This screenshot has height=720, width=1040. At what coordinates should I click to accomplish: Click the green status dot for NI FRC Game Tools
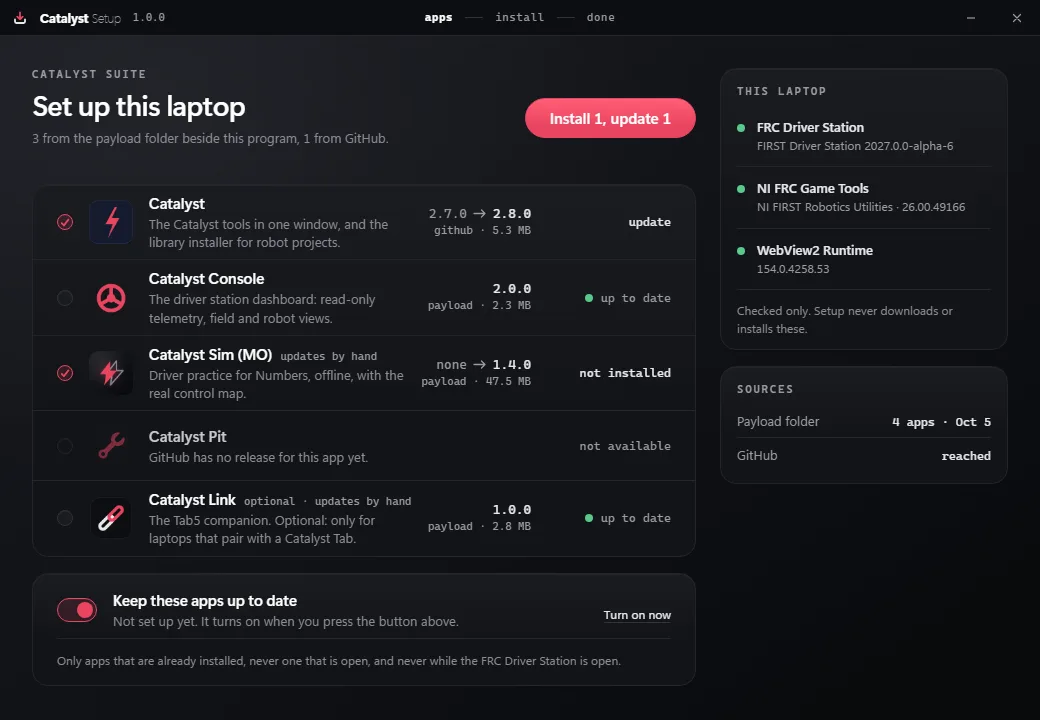click(x=741, y=189)
